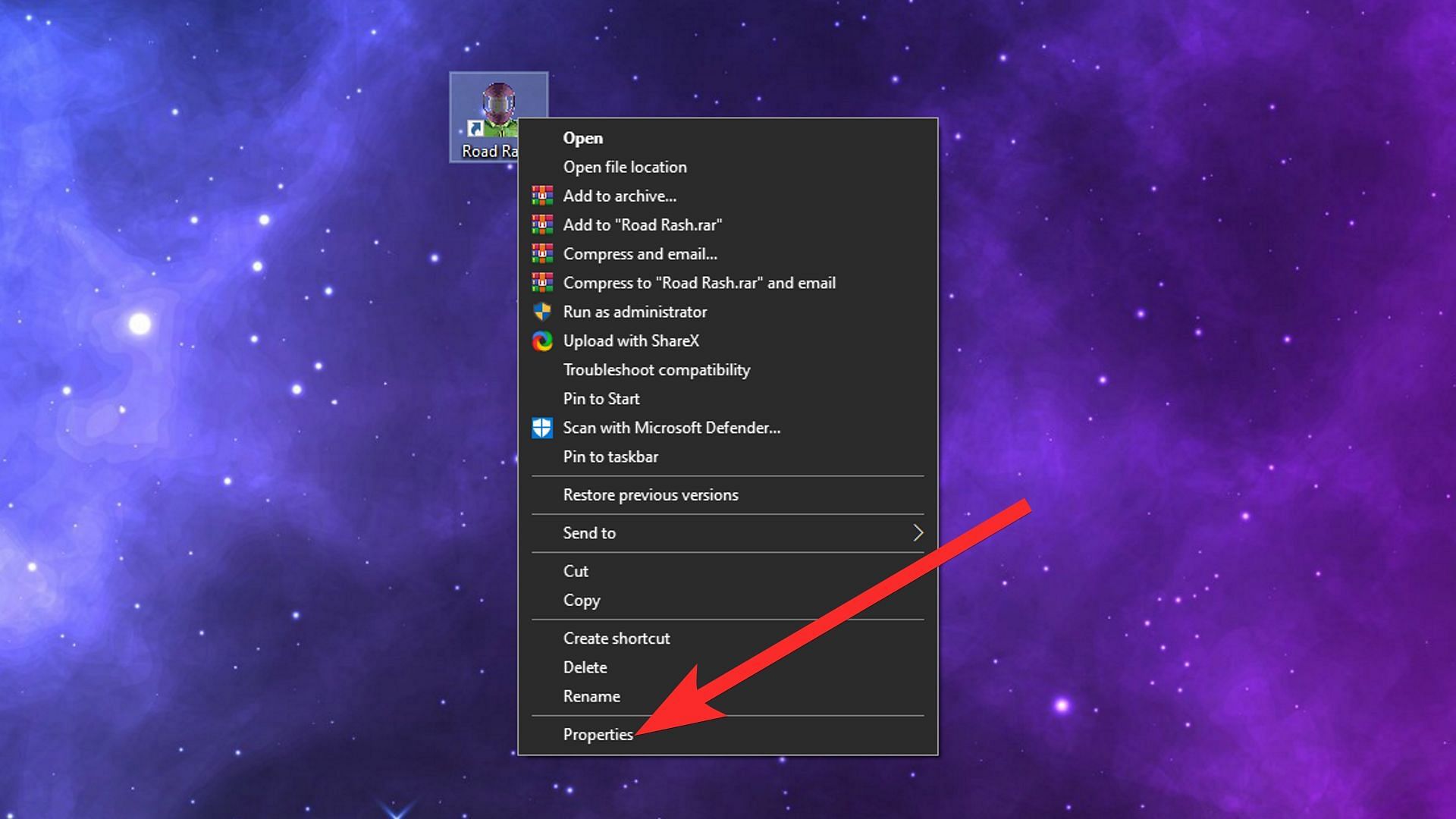Select the WinRAR 'Add to archive' icon
The width and height of the screenshot is (1456, 819).
tap(545, 195)
